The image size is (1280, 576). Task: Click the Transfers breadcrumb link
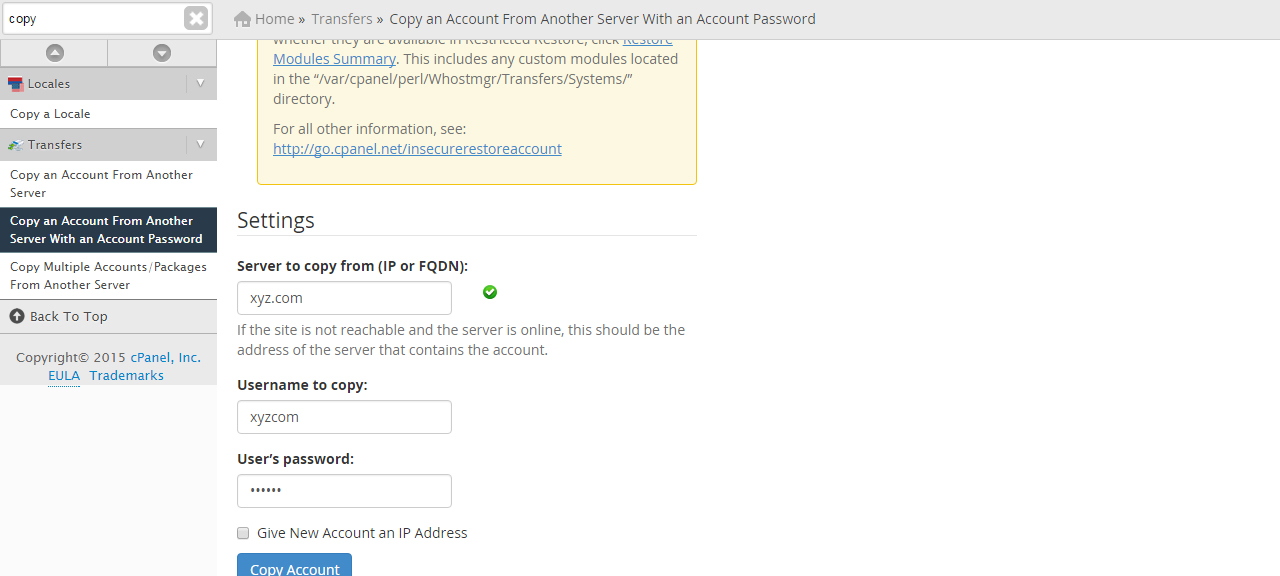341,19
